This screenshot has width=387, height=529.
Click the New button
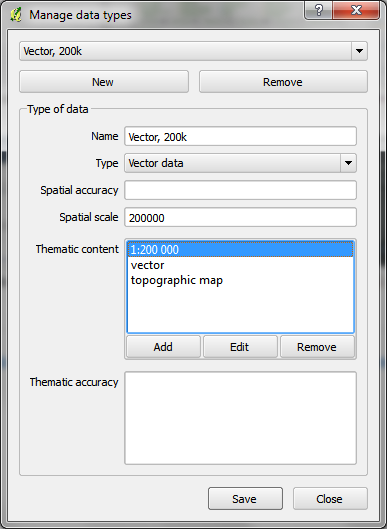pos(104,82)
